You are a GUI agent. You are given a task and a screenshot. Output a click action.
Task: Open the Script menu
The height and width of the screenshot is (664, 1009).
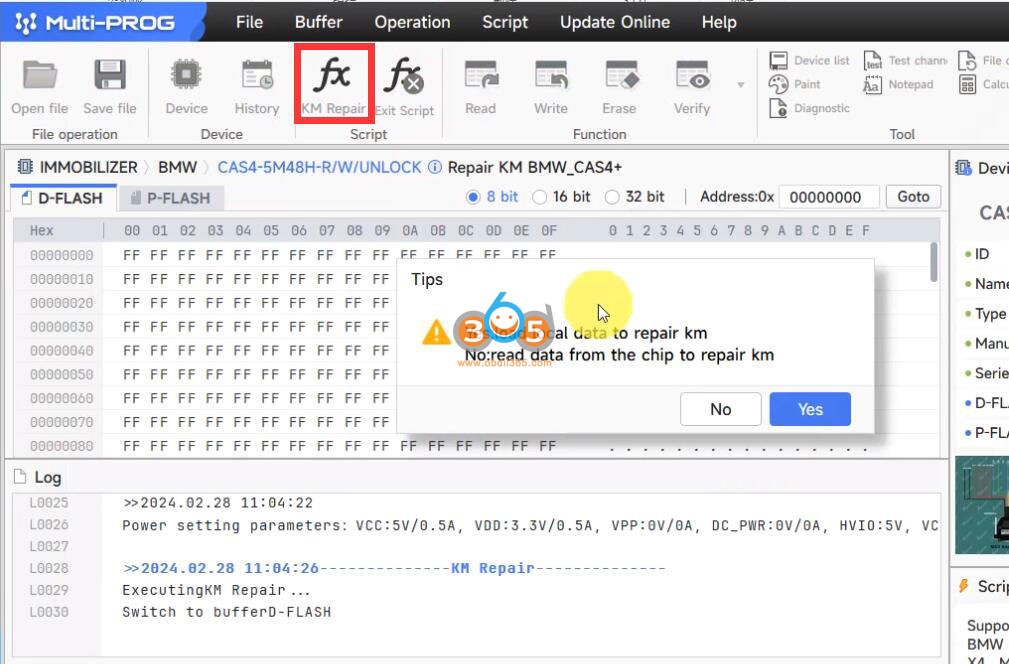(505, 23)
